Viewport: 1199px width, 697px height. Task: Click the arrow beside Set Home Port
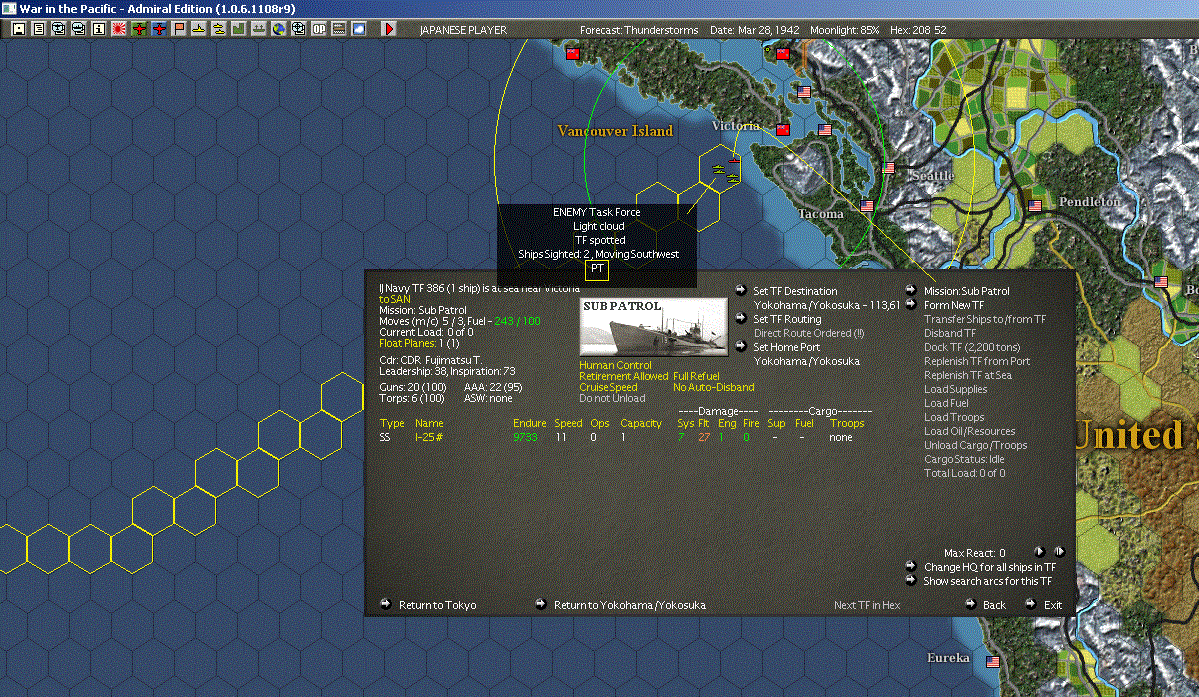point(740,346)
